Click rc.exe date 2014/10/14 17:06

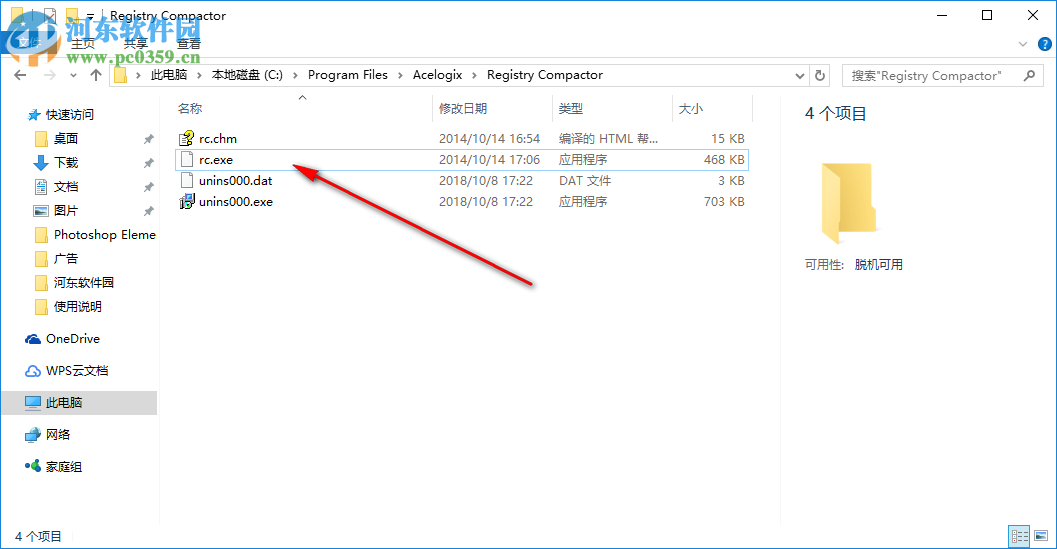489,160
